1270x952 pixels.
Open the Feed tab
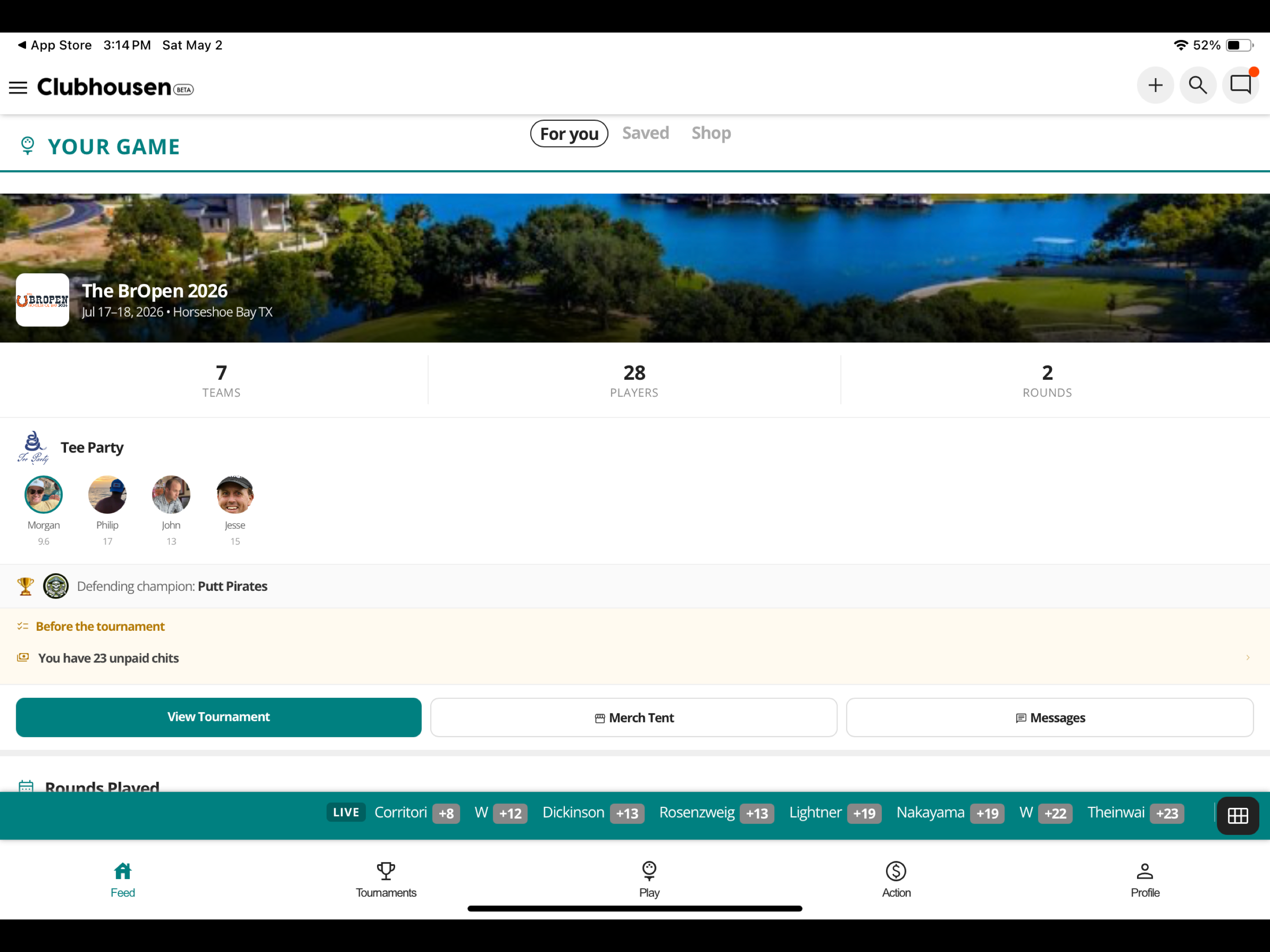(x=122, y=879)
